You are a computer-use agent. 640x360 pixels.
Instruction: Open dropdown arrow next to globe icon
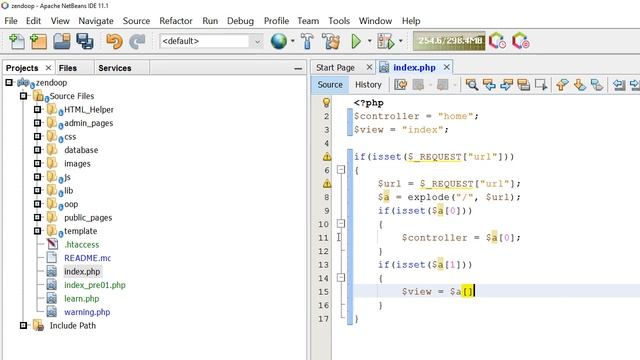(293, 41)
